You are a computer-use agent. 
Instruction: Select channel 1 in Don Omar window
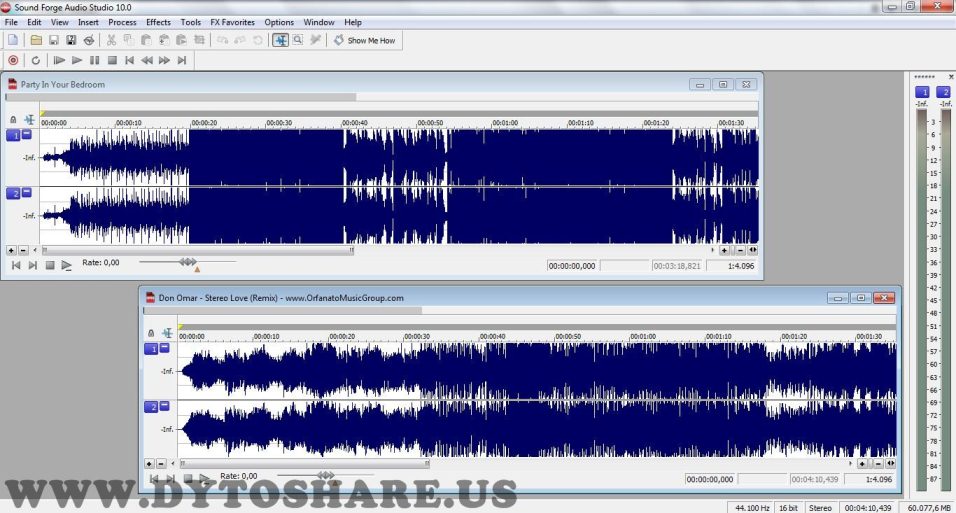(x=151, y=349)
